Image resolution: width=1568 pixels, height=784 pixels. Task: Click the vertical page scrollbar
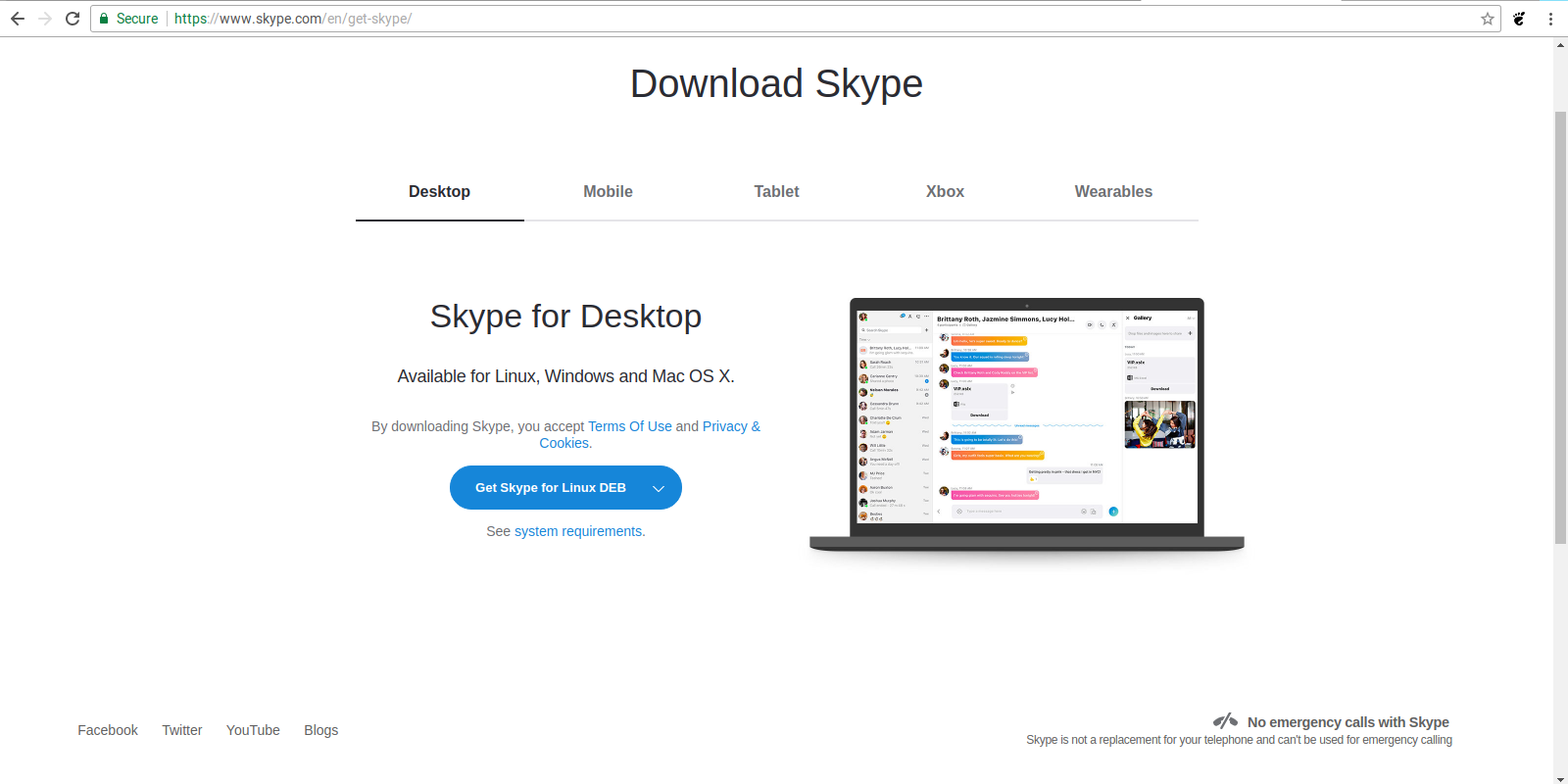click(1560, 328)
